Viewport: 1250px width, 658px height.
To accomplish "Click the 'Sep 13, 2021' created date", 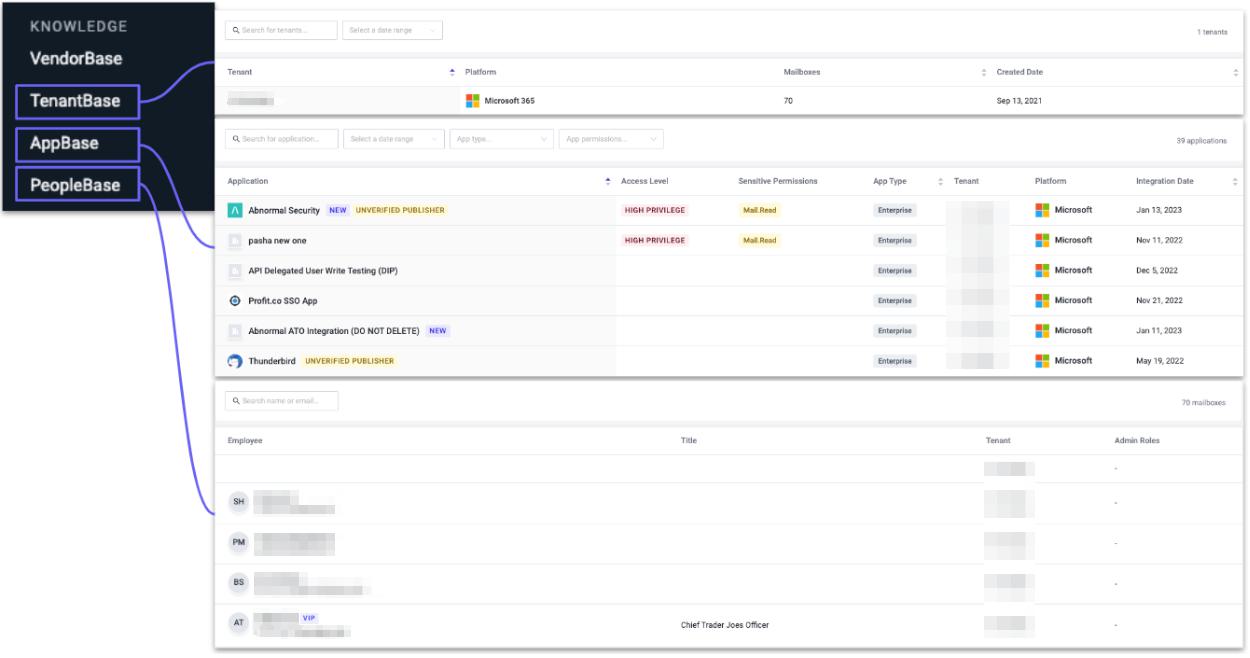I will (x=1019, y=101).
